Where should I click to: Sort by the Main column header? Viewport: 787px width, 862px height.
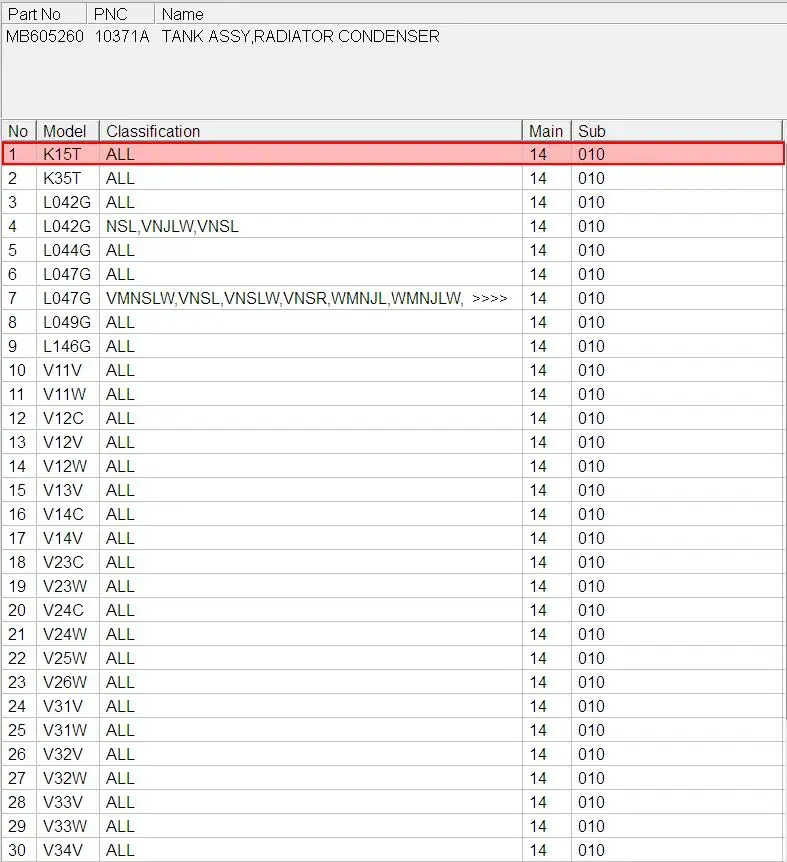547,131
